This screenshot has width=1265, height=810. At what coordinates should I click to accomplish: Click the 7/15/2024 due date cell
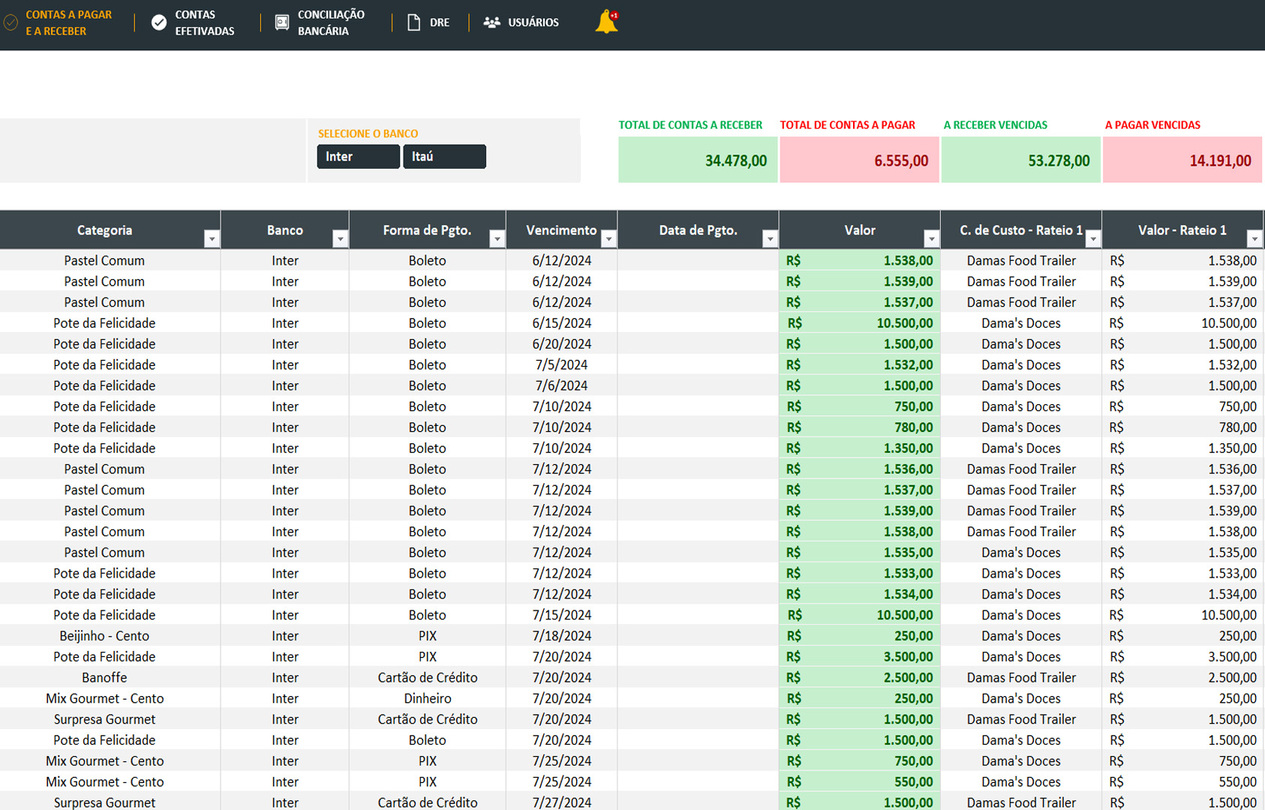(561, 615)
